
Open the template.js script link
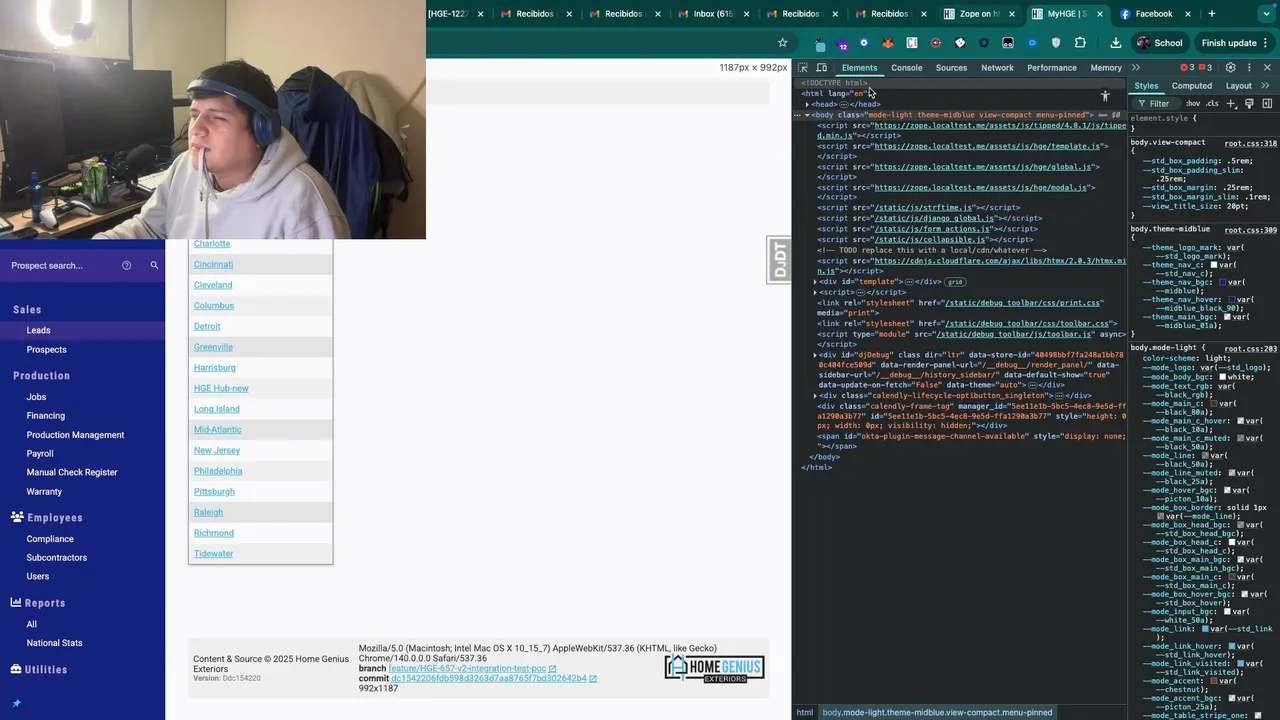986,146
